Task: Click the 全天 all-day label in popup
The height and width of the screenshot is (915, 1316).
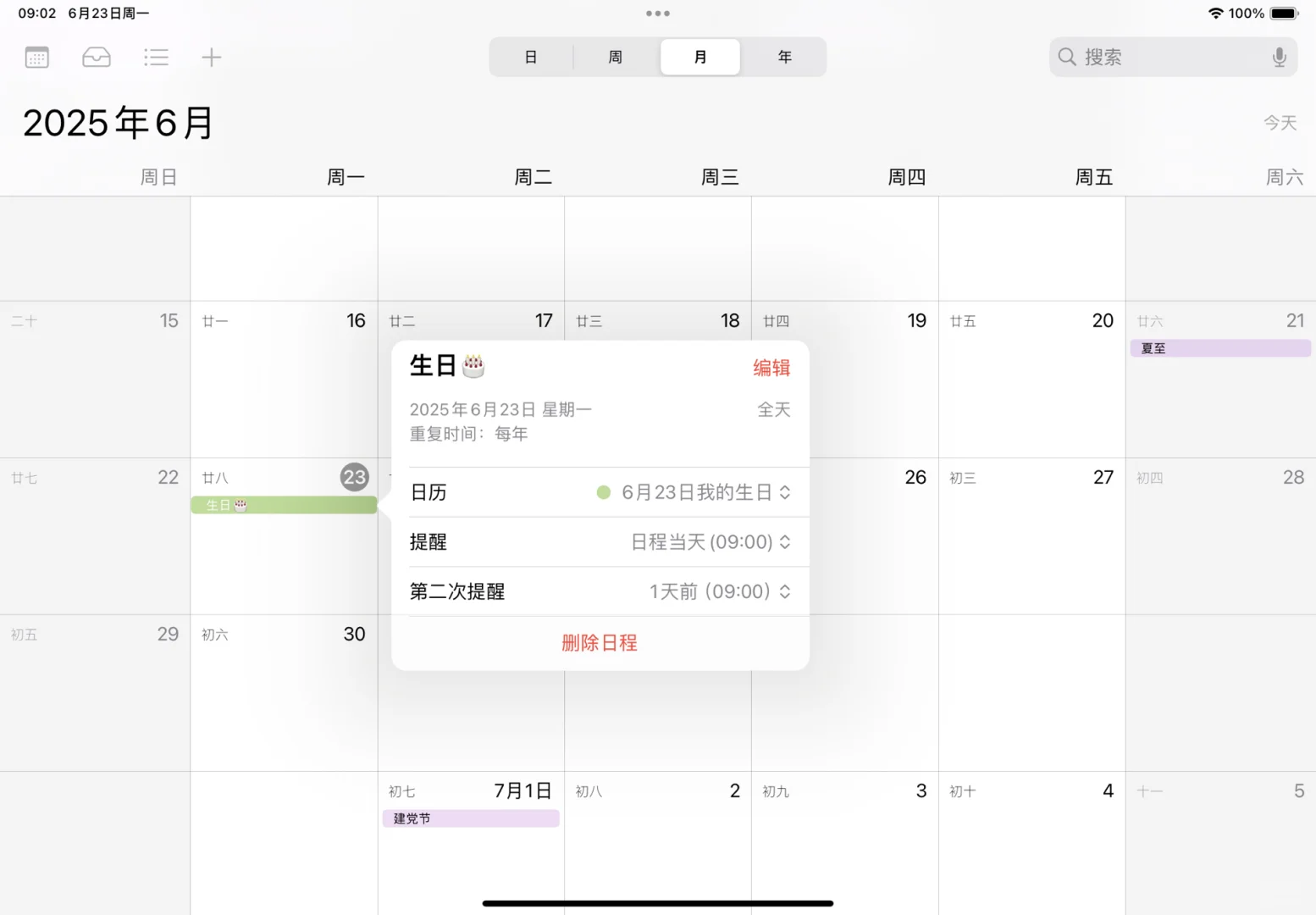Action: coord(774,410)
